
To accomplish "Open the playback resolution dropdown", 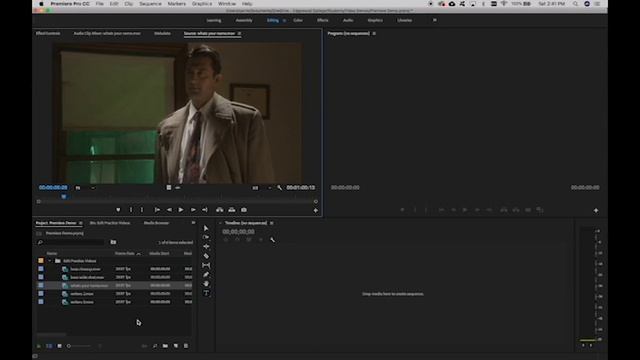I will (262, 188).
